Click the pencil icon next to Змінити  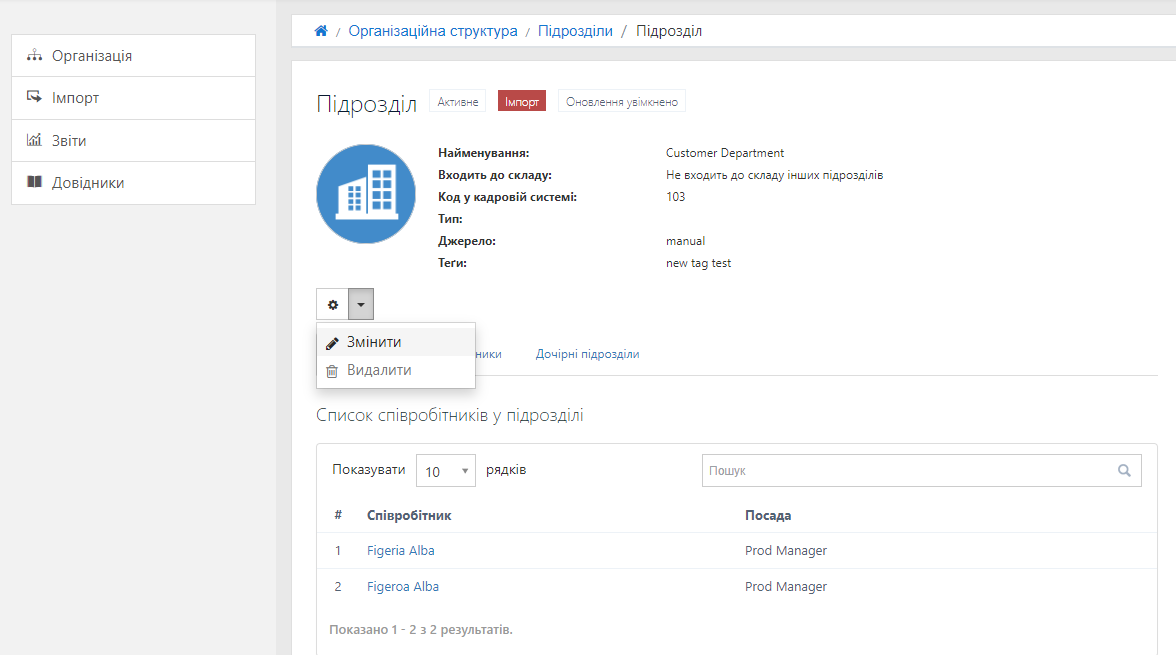point(332,343)
